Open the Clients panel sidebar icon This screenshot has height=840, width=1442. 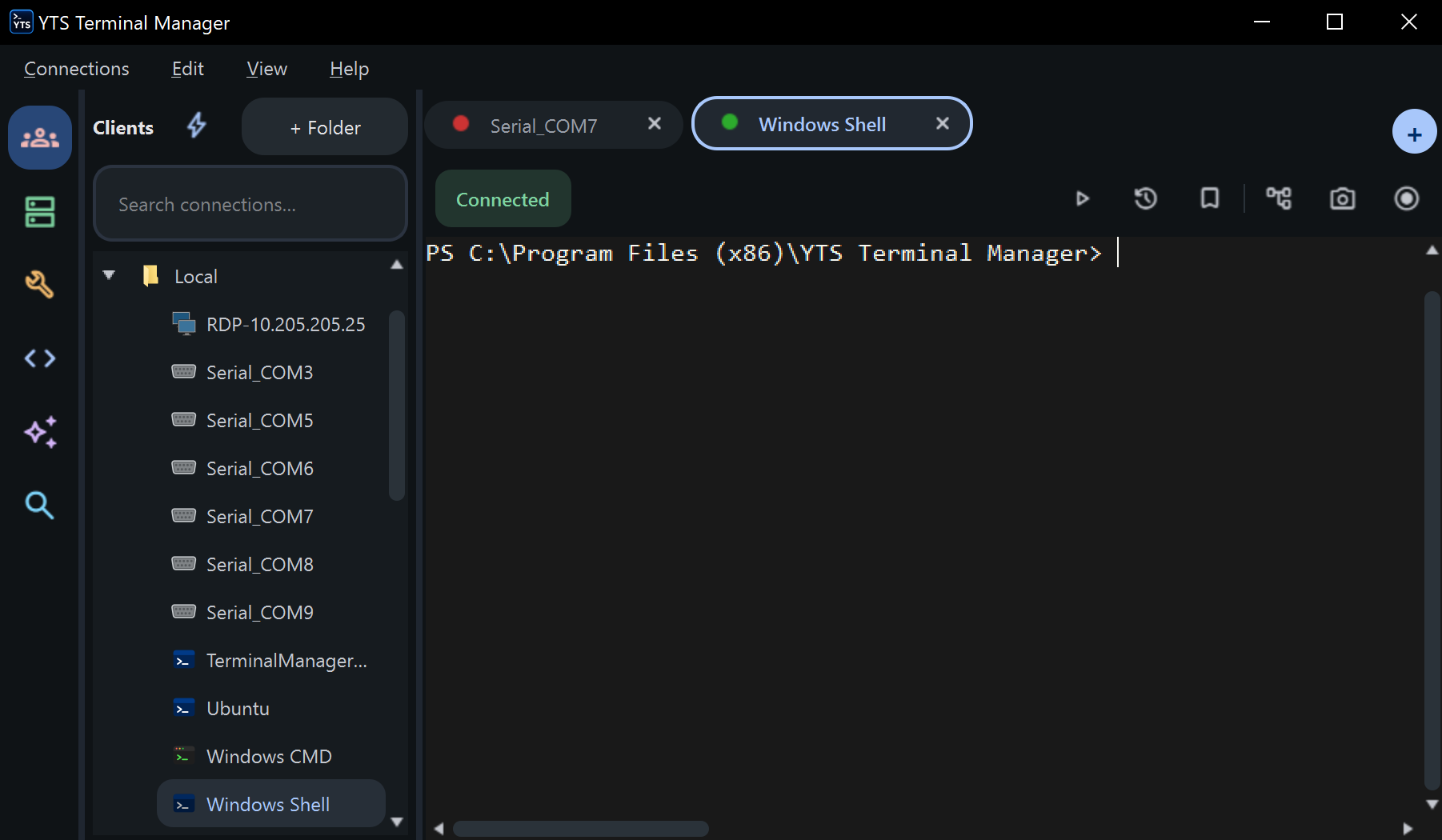40,138
